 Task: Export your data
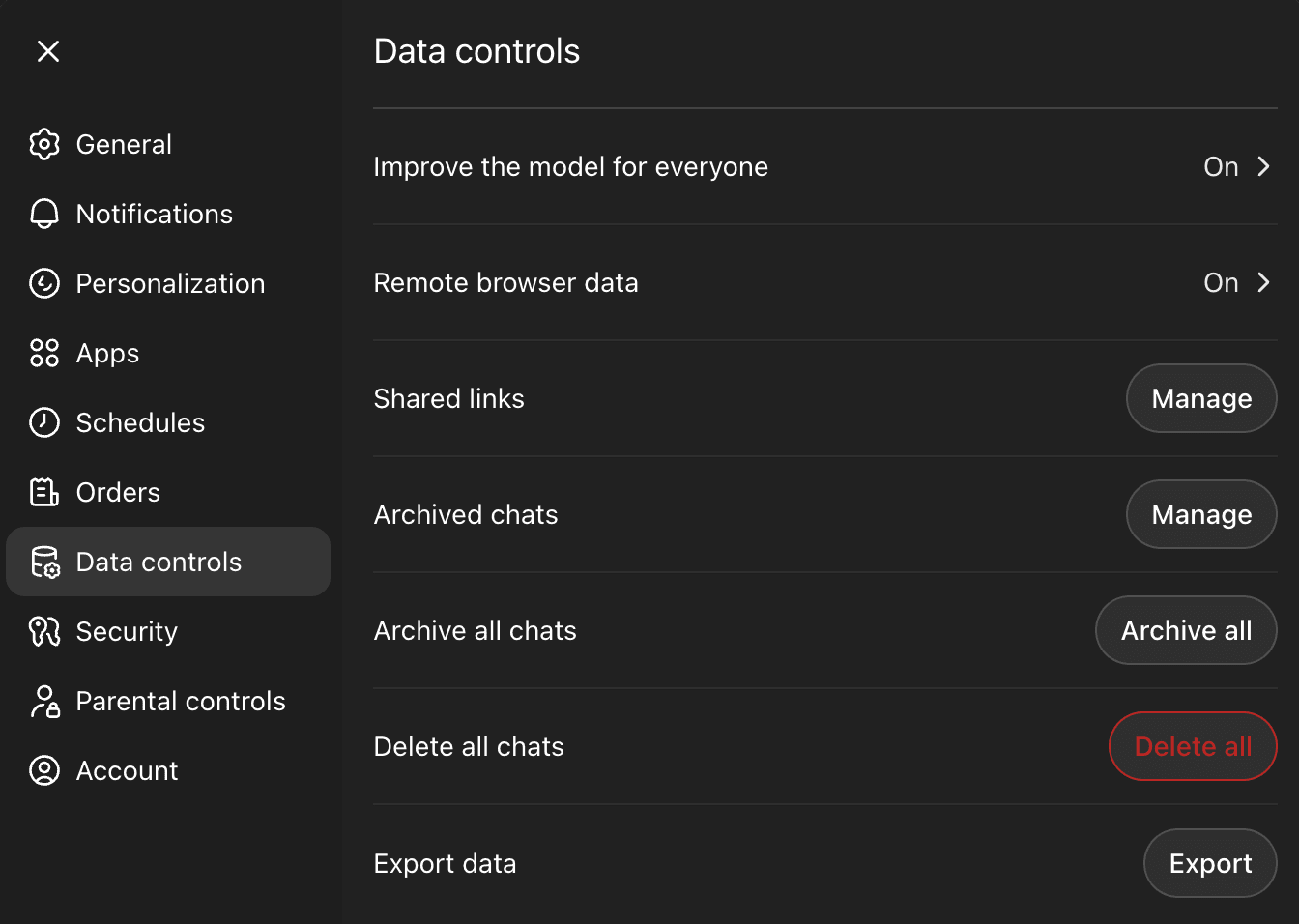point(1210,863)
